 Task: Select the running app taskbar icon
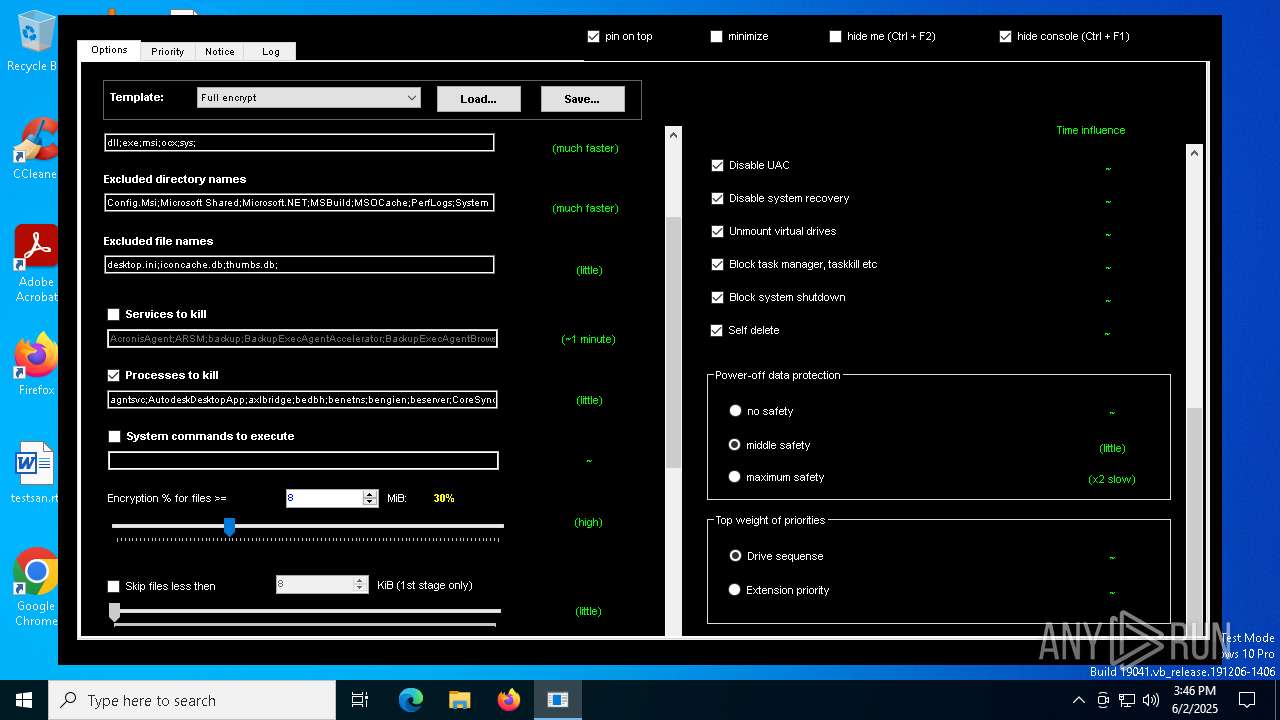click(558, 700)
